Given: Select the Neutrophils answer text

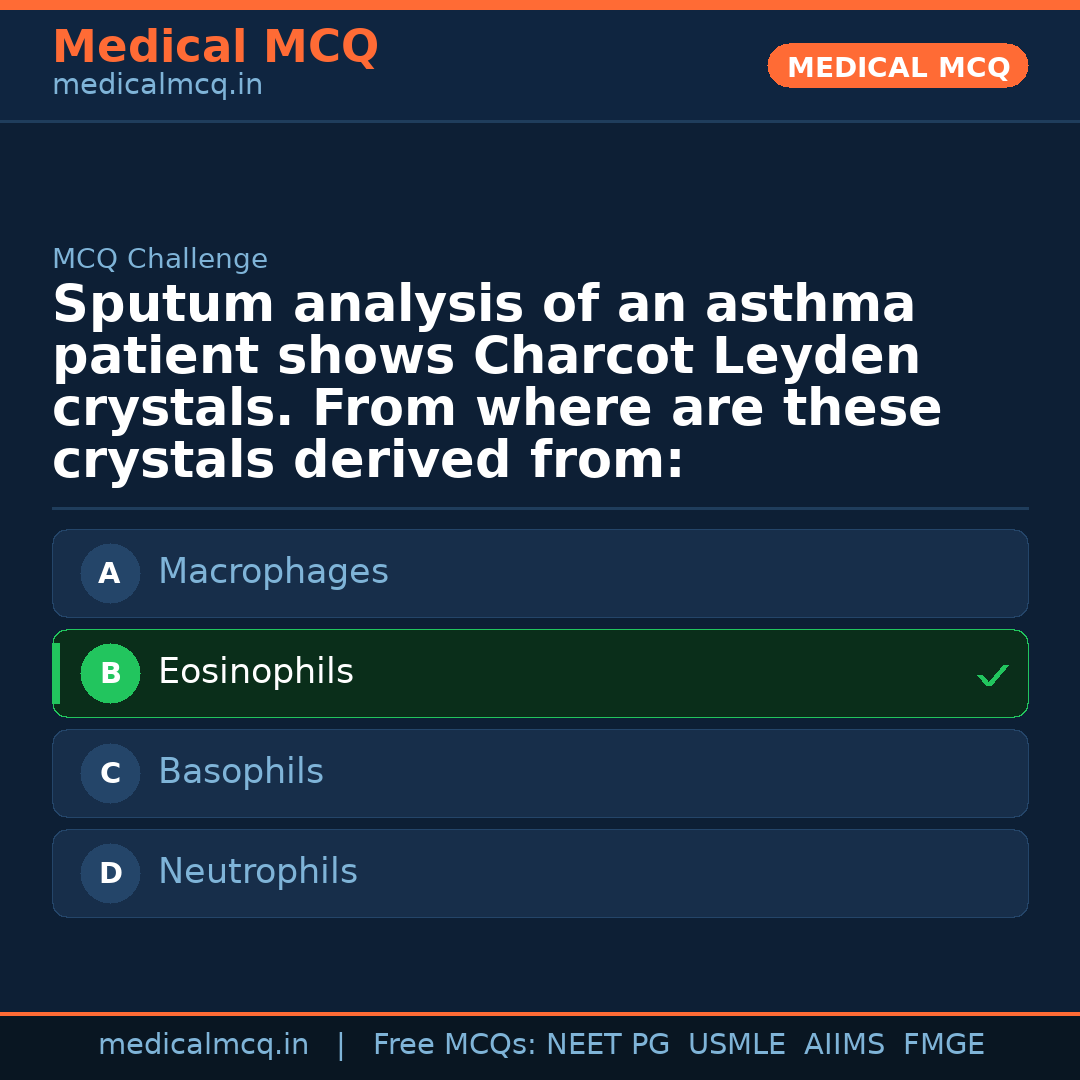Looking at the screenshot, I should click(258, 872).
